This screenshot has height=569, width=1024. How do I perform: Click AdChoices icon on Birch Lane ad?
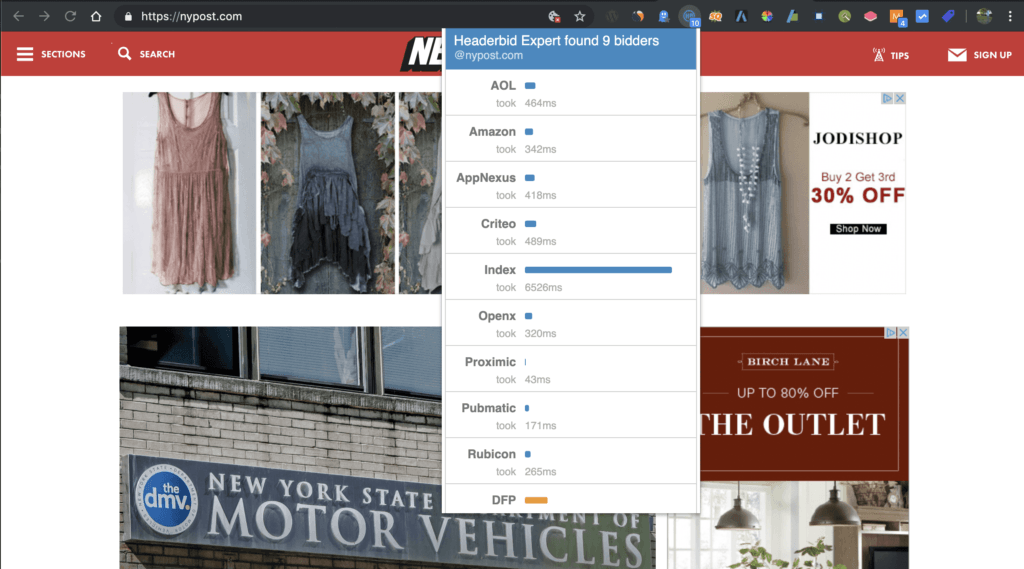(x=890, y=333)
